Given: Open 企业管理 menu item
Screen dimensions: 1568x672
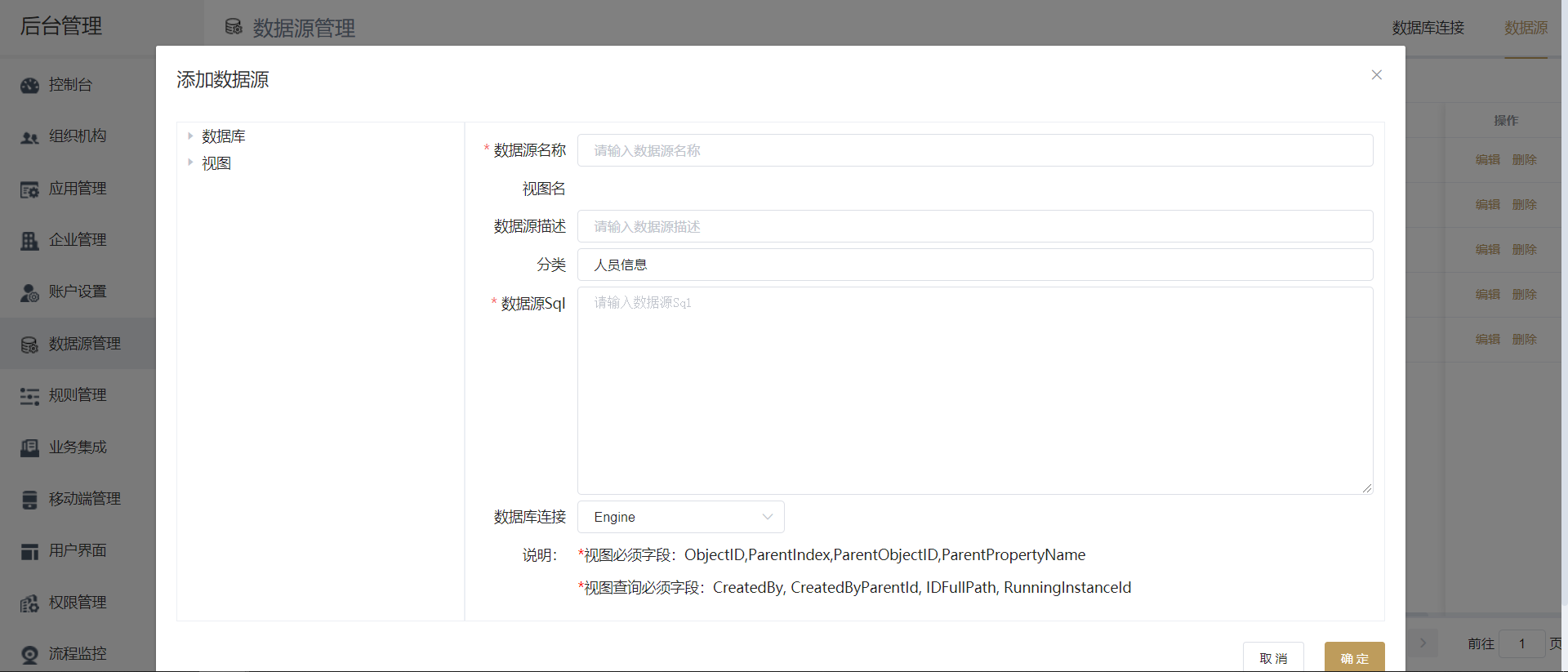Looking at the screenshot, I should coord(78,240).
